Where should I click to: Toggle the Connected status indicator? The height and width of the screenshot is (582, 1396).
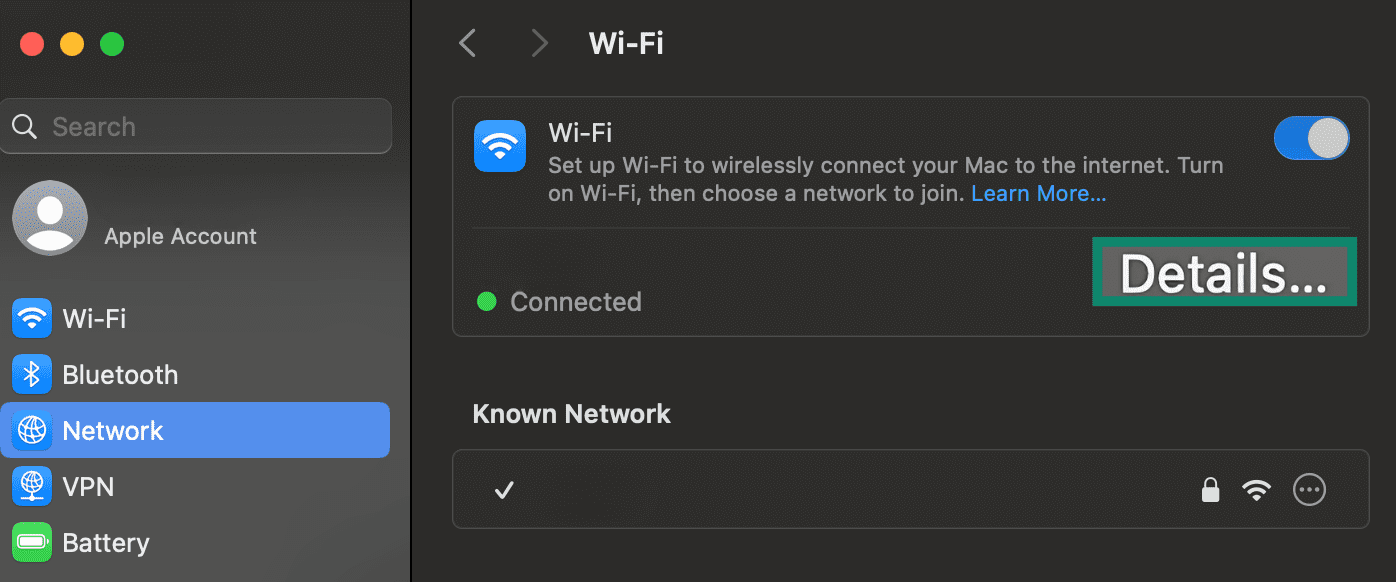pos(487,301)
